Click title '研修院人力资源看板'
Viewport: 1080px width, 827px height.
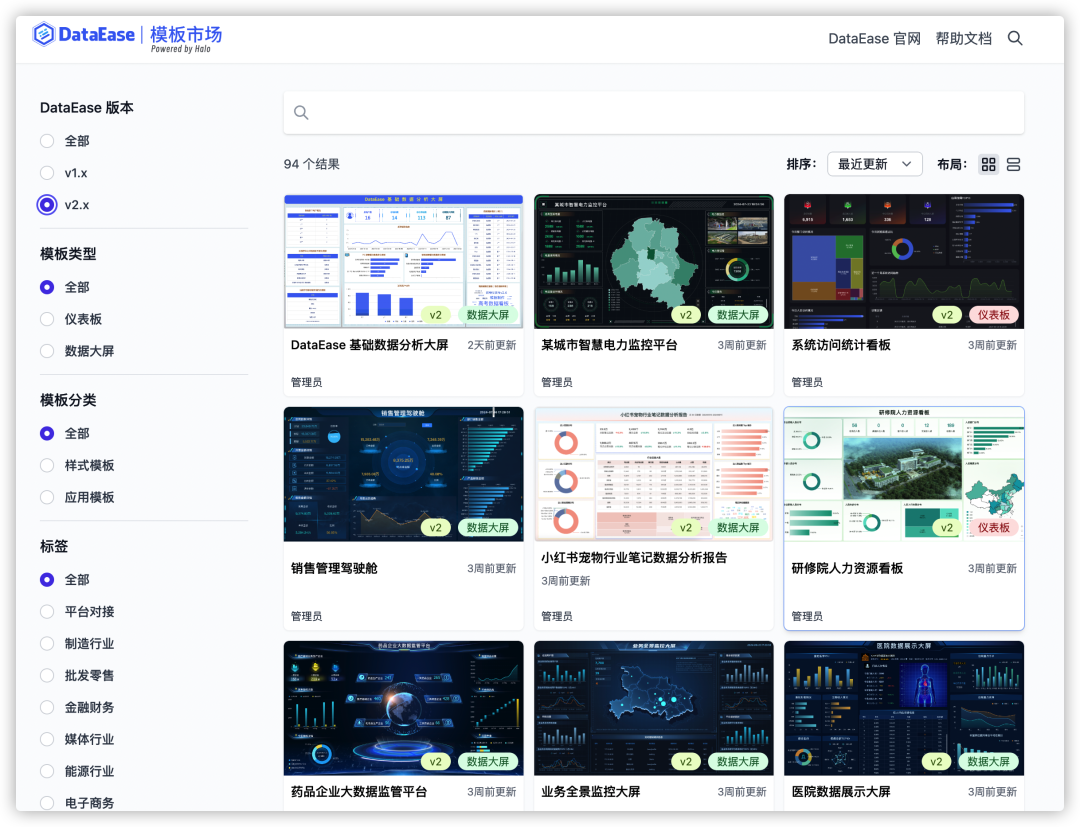(847, 568)
